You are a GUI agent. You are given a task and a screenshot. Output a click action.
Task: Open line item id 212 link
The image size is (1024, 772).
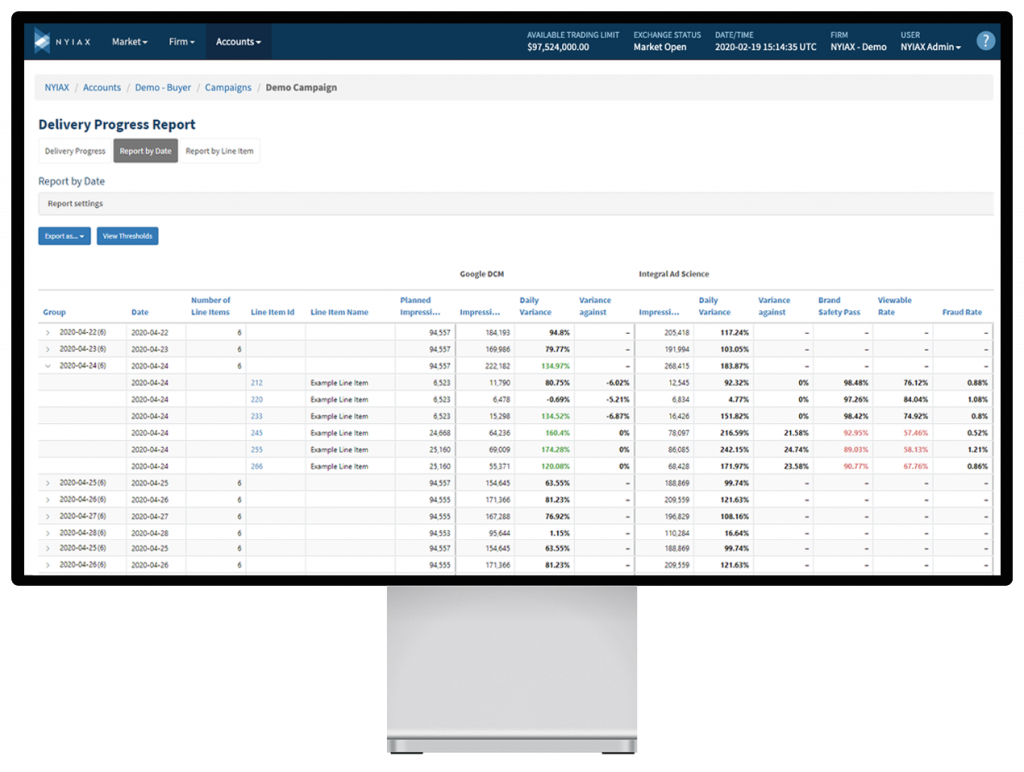pyautogui.click(x=257, y=383)
